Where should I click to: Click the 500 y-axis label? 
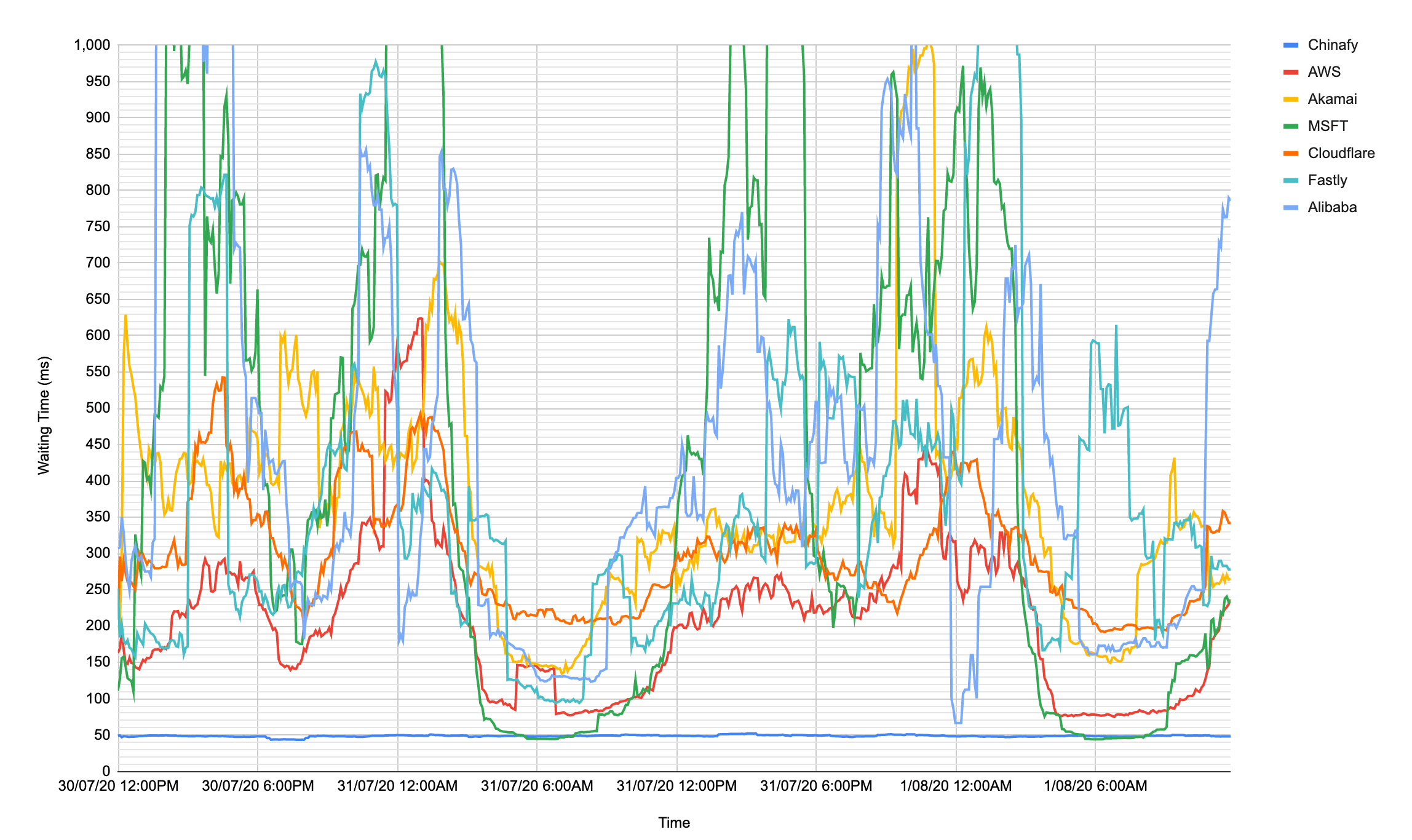coord(98,408)
